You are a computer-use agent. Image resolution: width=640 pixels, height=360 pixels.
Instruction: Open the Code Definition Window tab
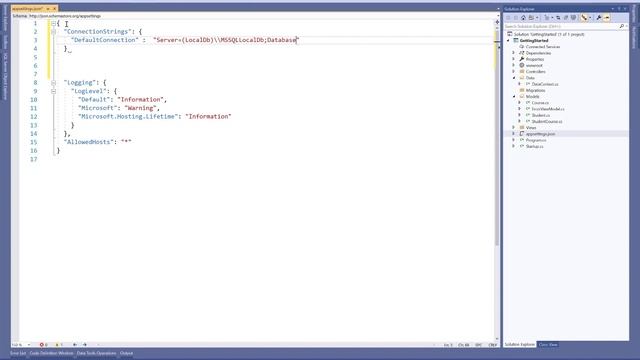51,353
